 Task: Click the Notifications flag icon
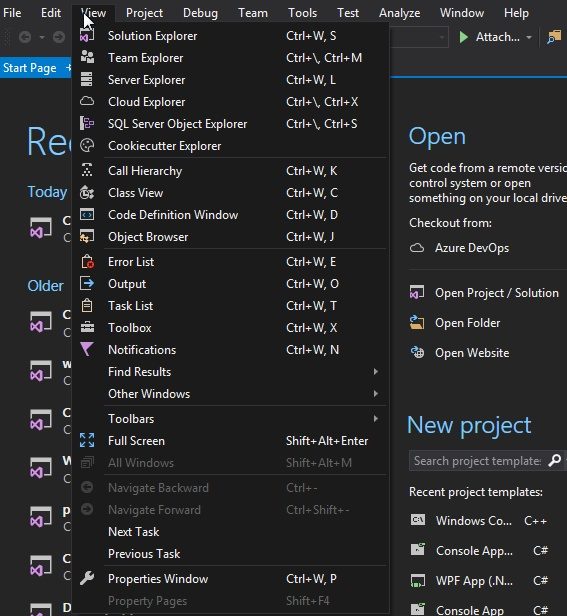[x=87, y=349]
